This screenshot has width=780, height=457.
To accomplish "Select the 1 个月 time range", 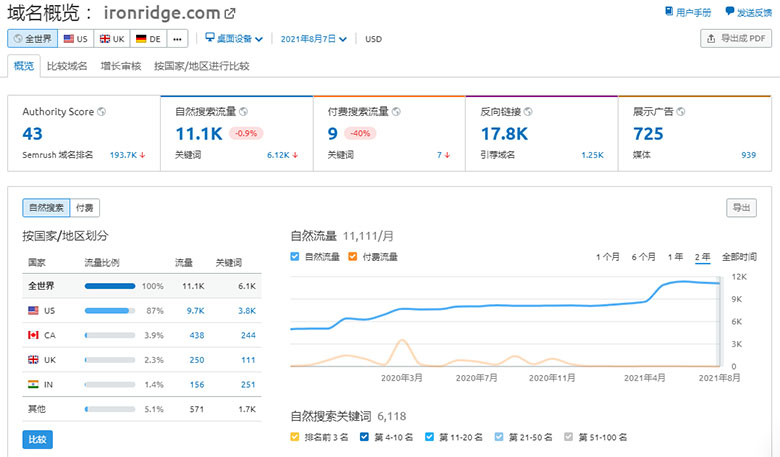I will [608, 257].
